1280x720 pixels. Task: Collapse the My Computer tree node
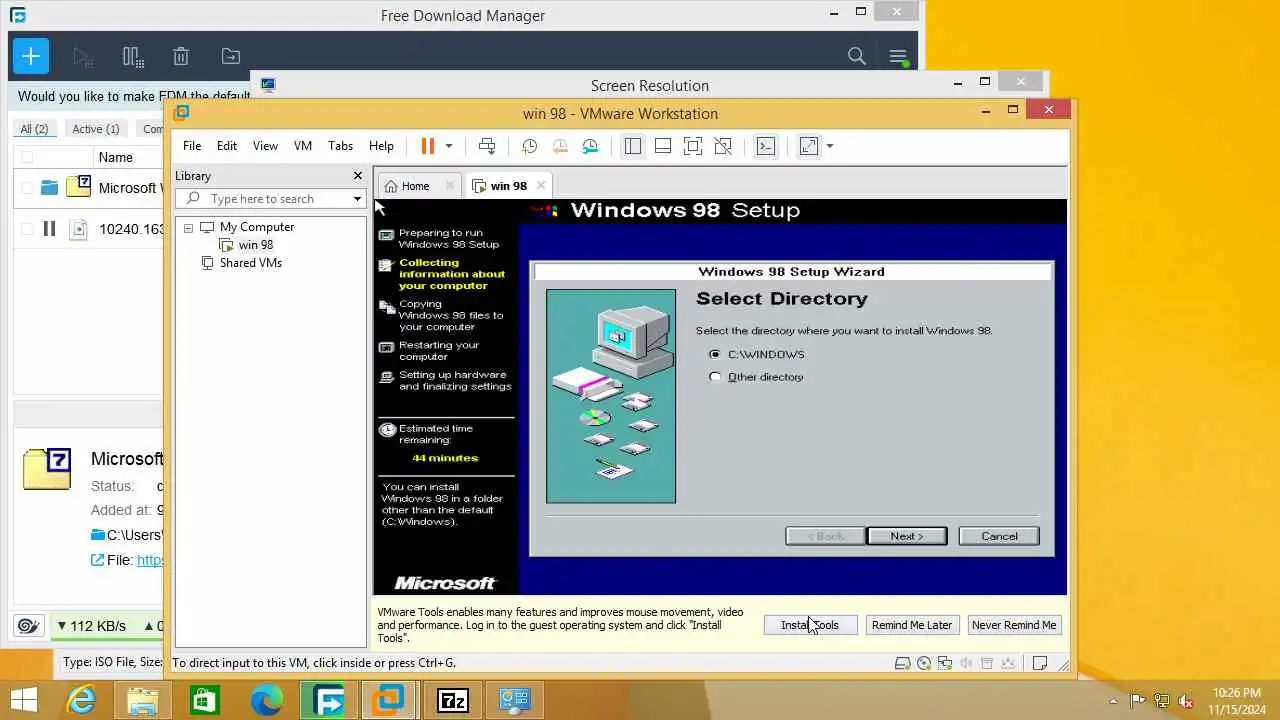click(188, 227)
